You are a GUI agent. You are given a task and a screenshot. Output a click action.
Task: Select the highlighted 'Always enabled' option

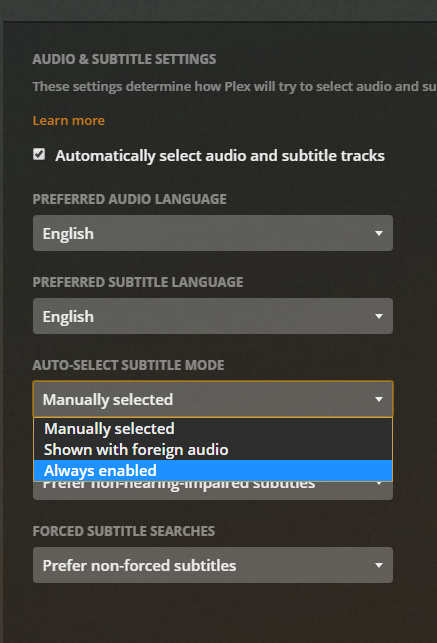213,471
